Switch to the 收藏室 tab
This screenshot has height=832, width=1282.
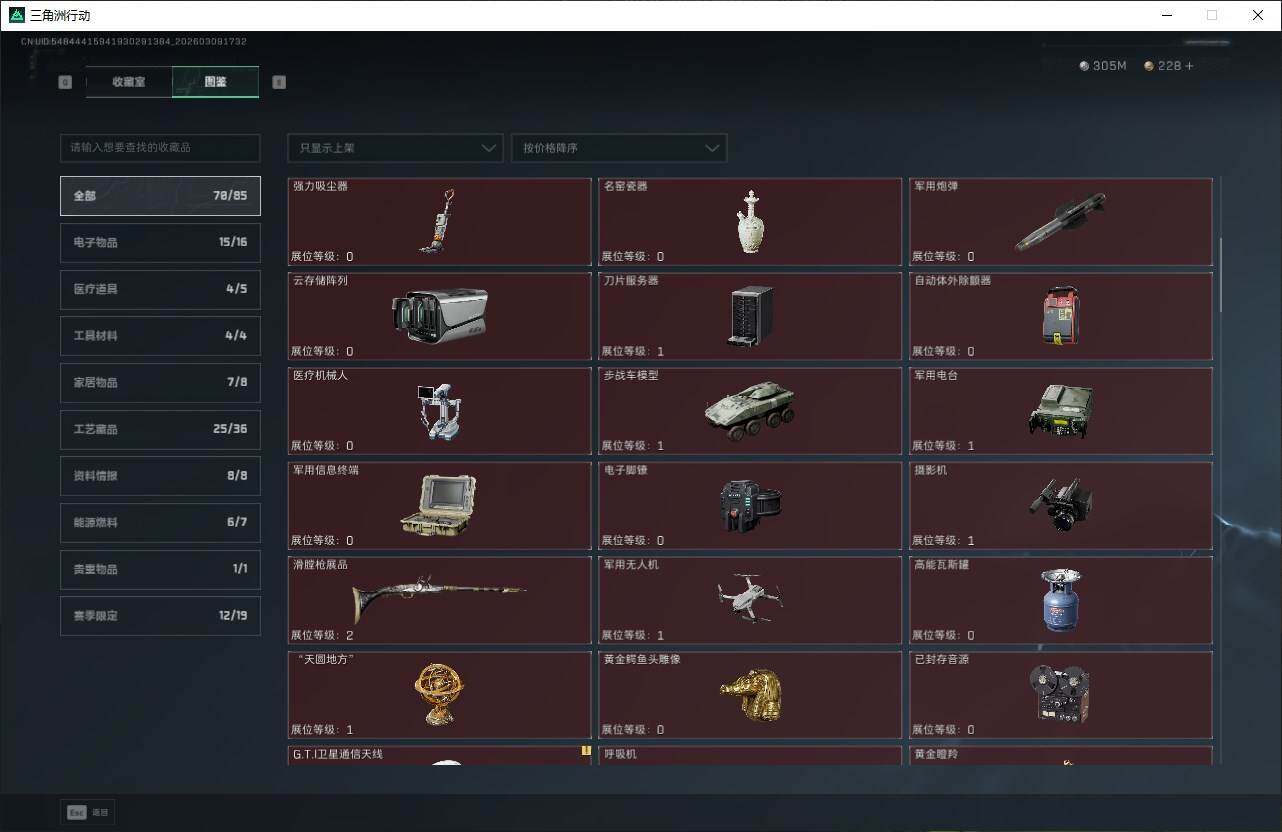(x=129, y=82)
